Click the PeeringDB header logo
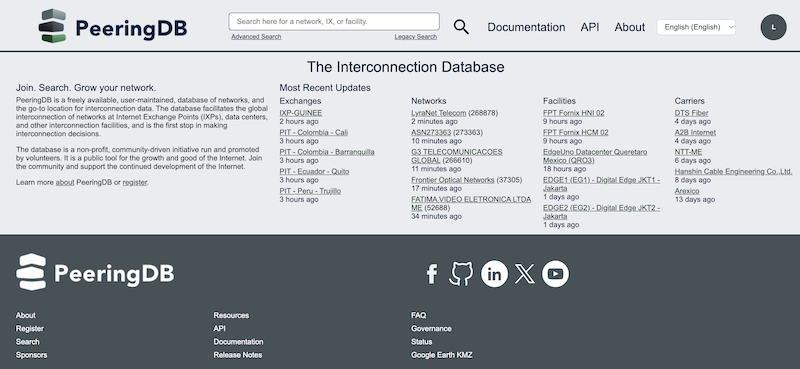The image size is (800, 369). point(113,26)
